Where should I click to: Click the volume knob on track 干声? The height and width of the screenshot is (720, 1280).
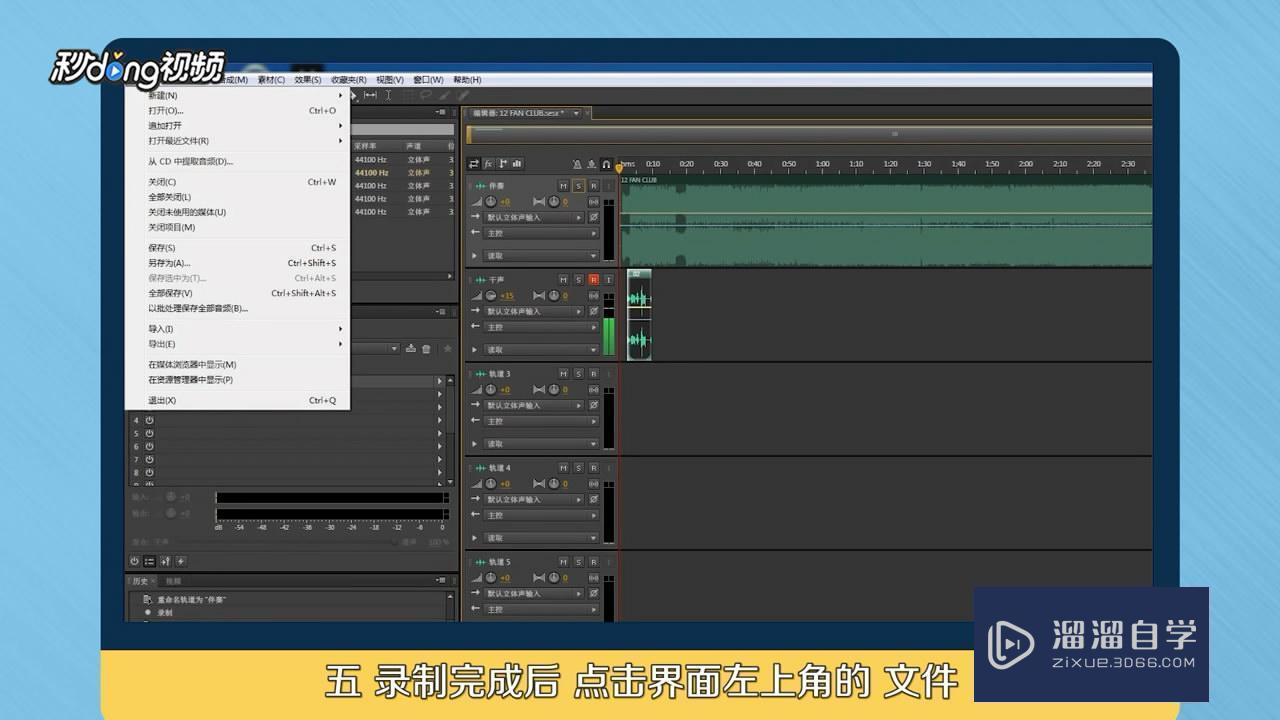491,296
